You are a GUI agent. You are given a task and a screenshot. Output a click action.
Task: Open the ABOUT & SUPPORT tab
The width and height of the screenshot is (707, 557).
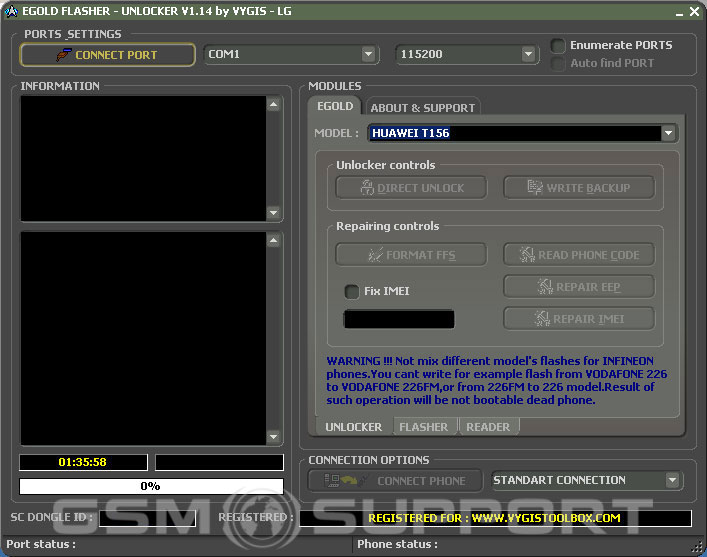[423, 108]
